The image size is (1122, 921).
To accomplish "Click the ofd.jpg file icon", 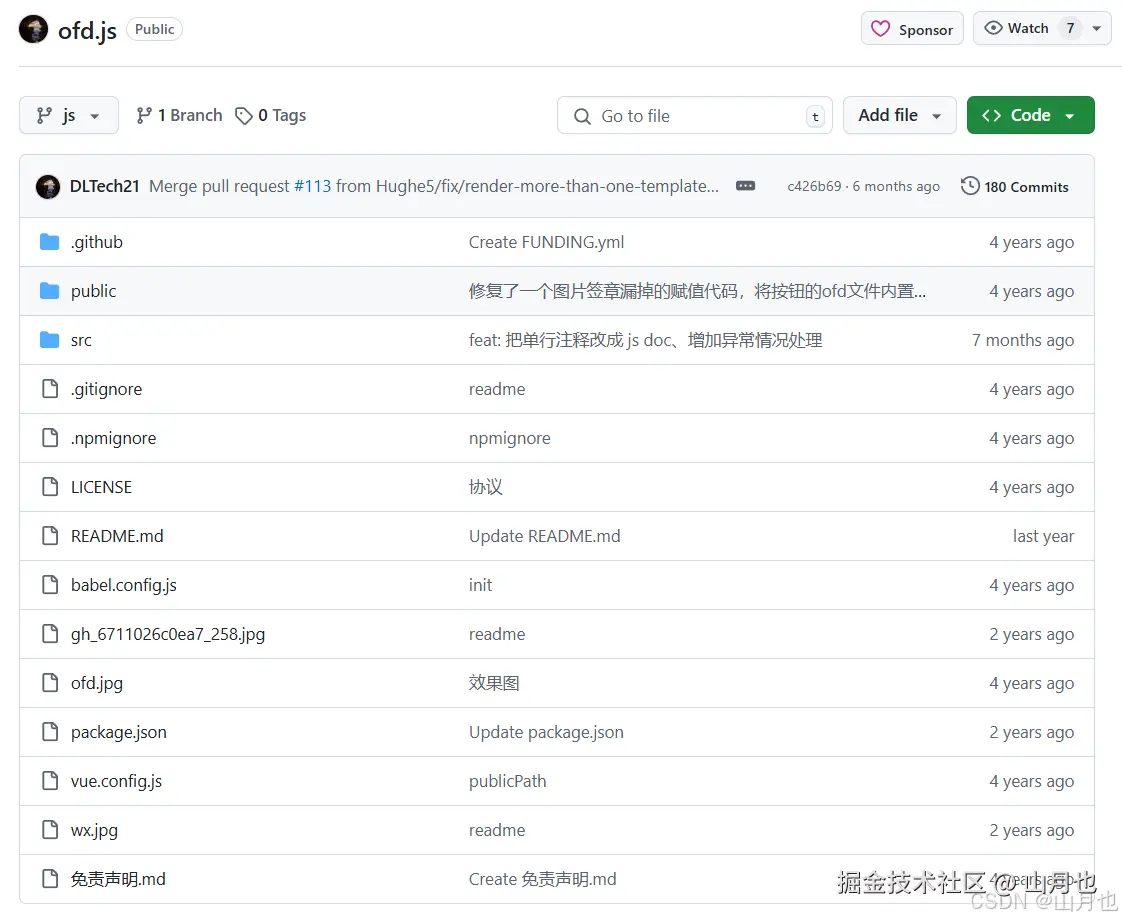I will (x=50, y=683).
